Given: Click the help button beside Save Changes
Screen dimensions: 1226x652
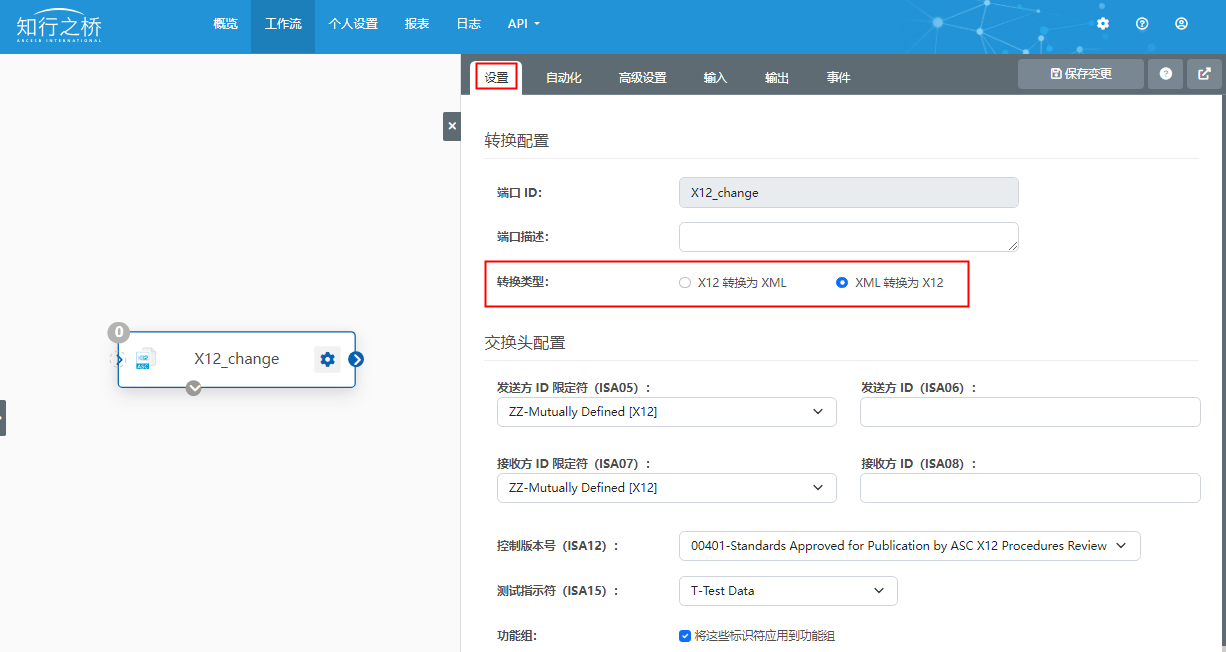Looking at the screenshot, I should pos(1165,74).
